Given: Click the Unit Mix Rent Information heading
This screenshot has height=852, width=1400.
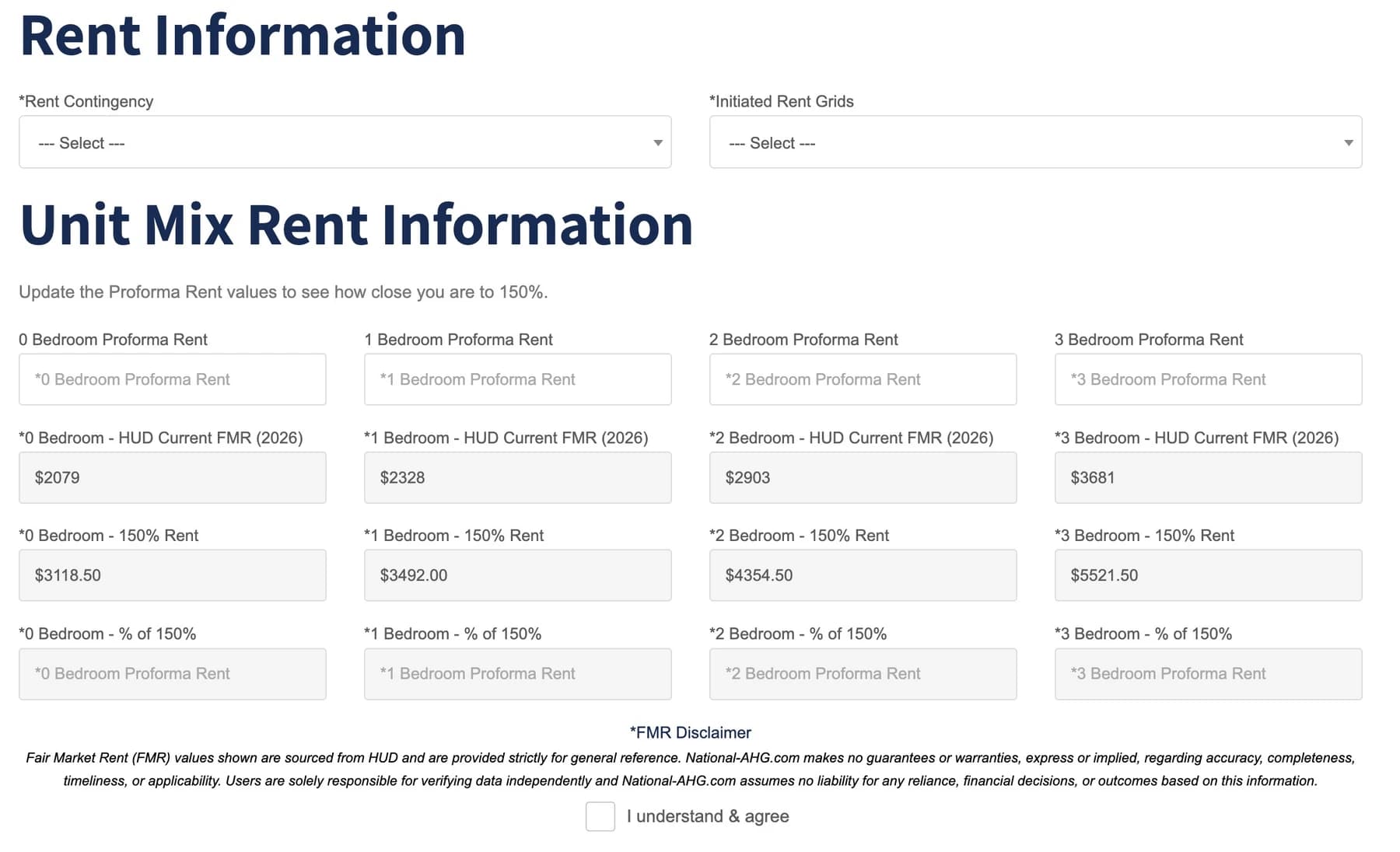Looking at the screenshot, I should [x=356, y=225].
